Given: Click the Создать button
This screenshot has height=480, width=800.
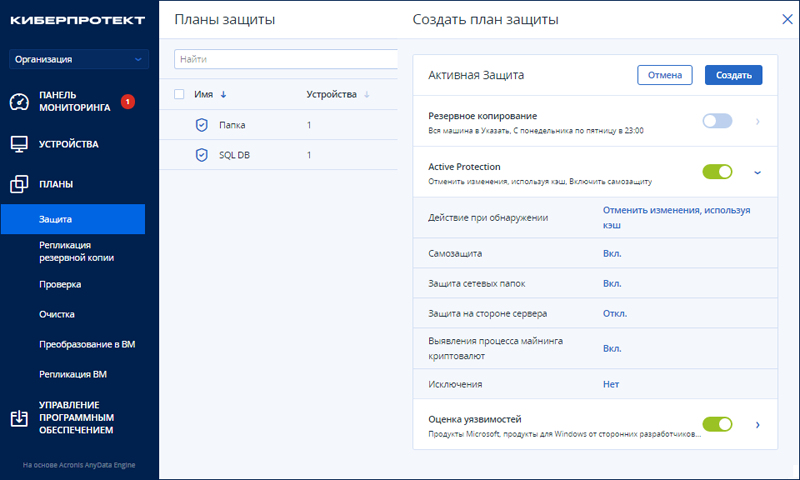Looking at the screenshot, I should click(734, 75).
